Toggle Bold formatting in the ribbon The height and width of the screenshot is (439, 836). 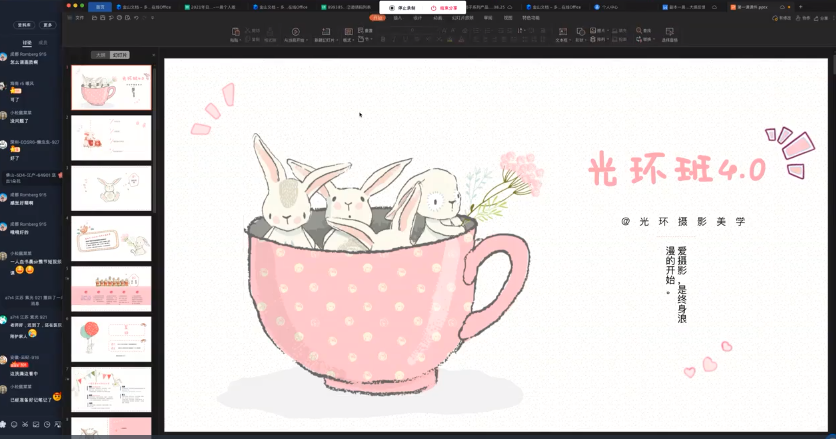tap(383, 39)
